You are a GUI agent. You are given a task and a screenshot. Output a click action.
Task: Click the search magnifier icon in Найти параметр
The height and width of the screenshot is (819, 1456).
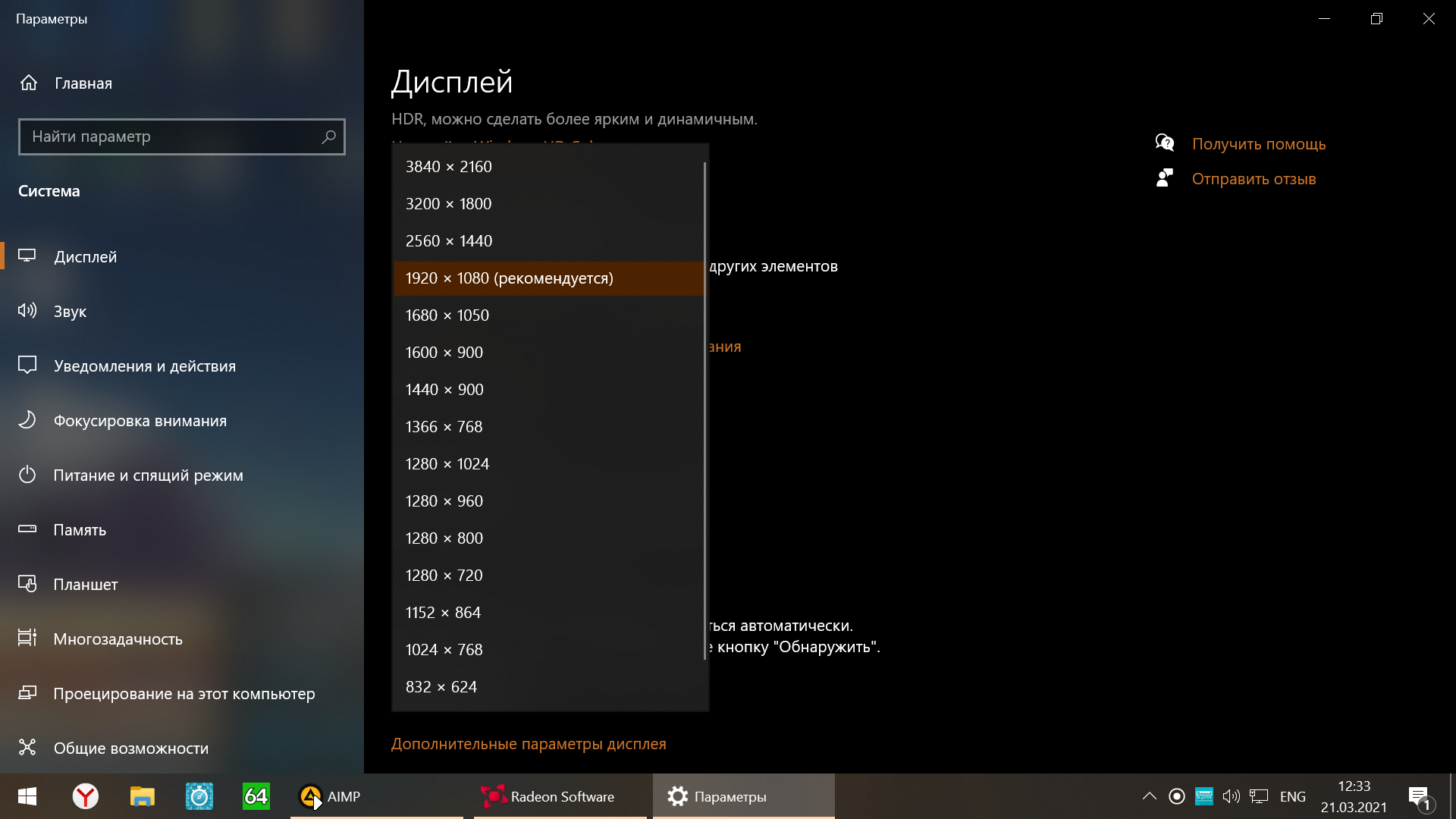tap(328, 136)
